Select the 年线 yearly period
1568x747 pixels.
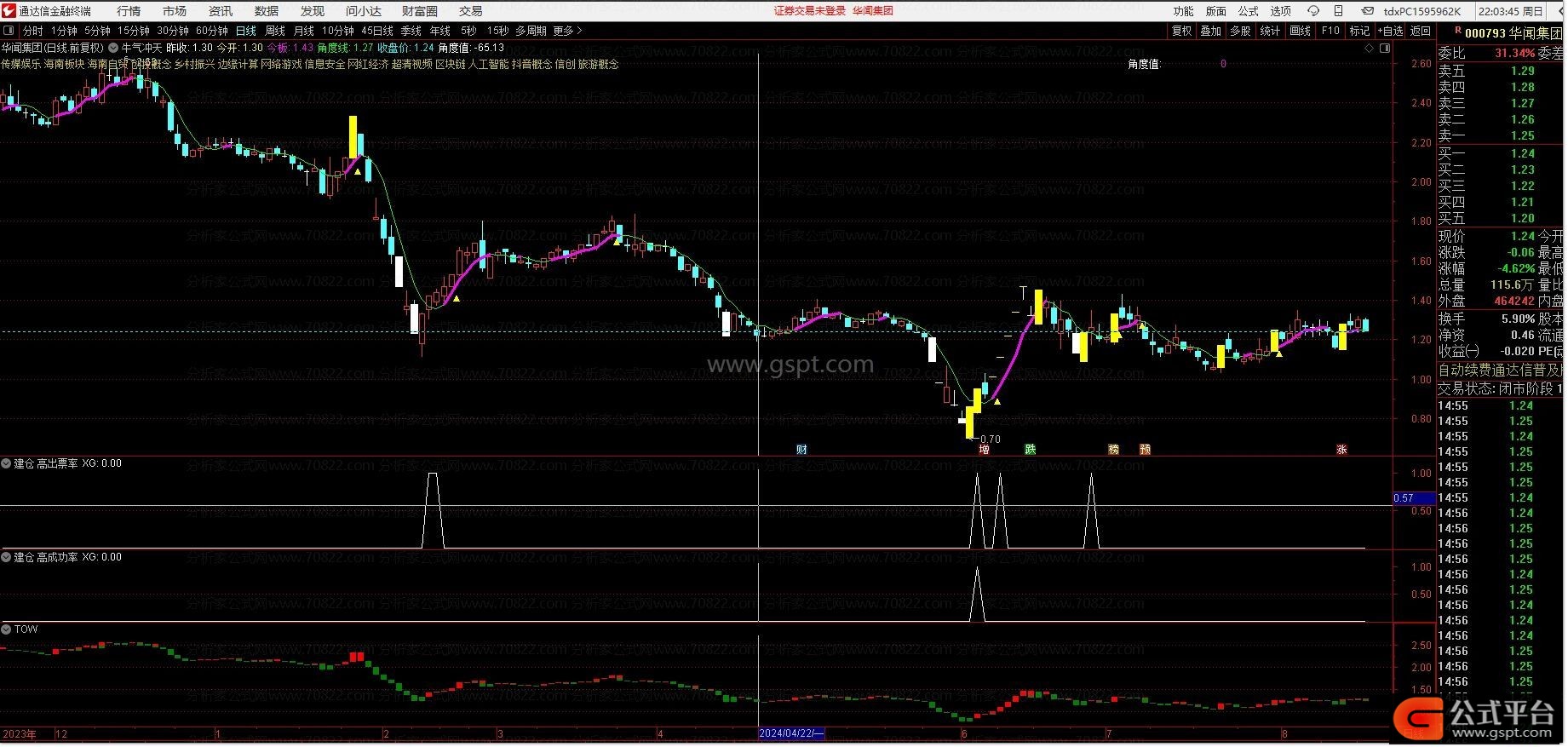click(440, 31)
